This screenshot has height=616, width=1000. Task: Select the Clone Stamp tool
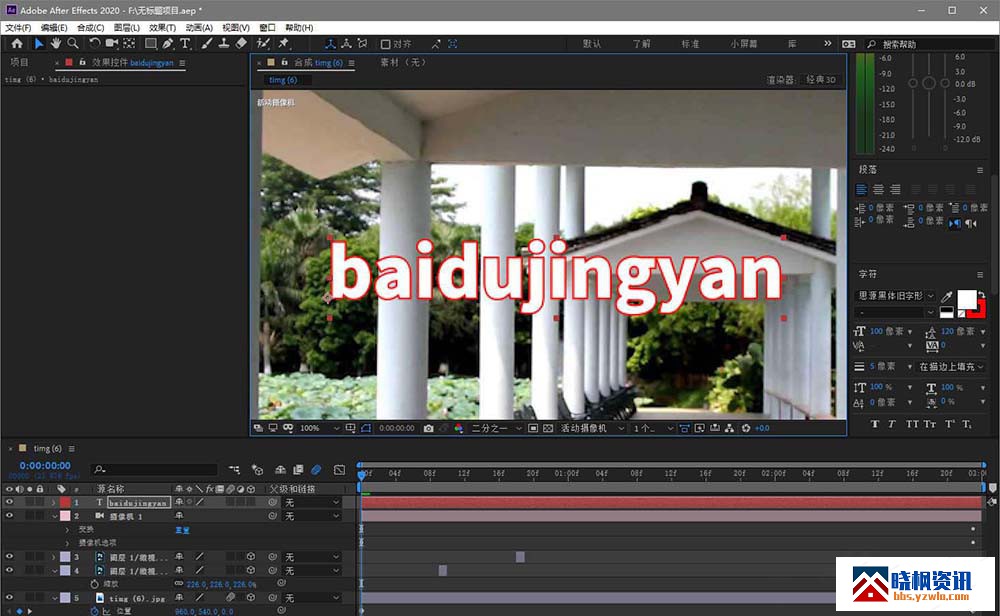[x=224, y=43]
